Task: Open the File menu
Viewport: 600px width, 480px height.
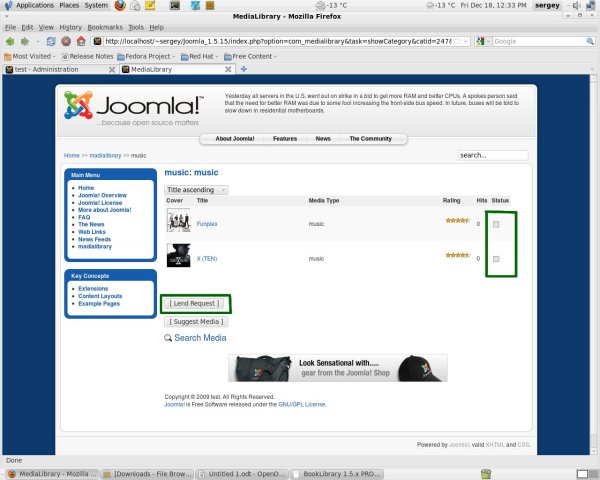Action: (10, 27)
